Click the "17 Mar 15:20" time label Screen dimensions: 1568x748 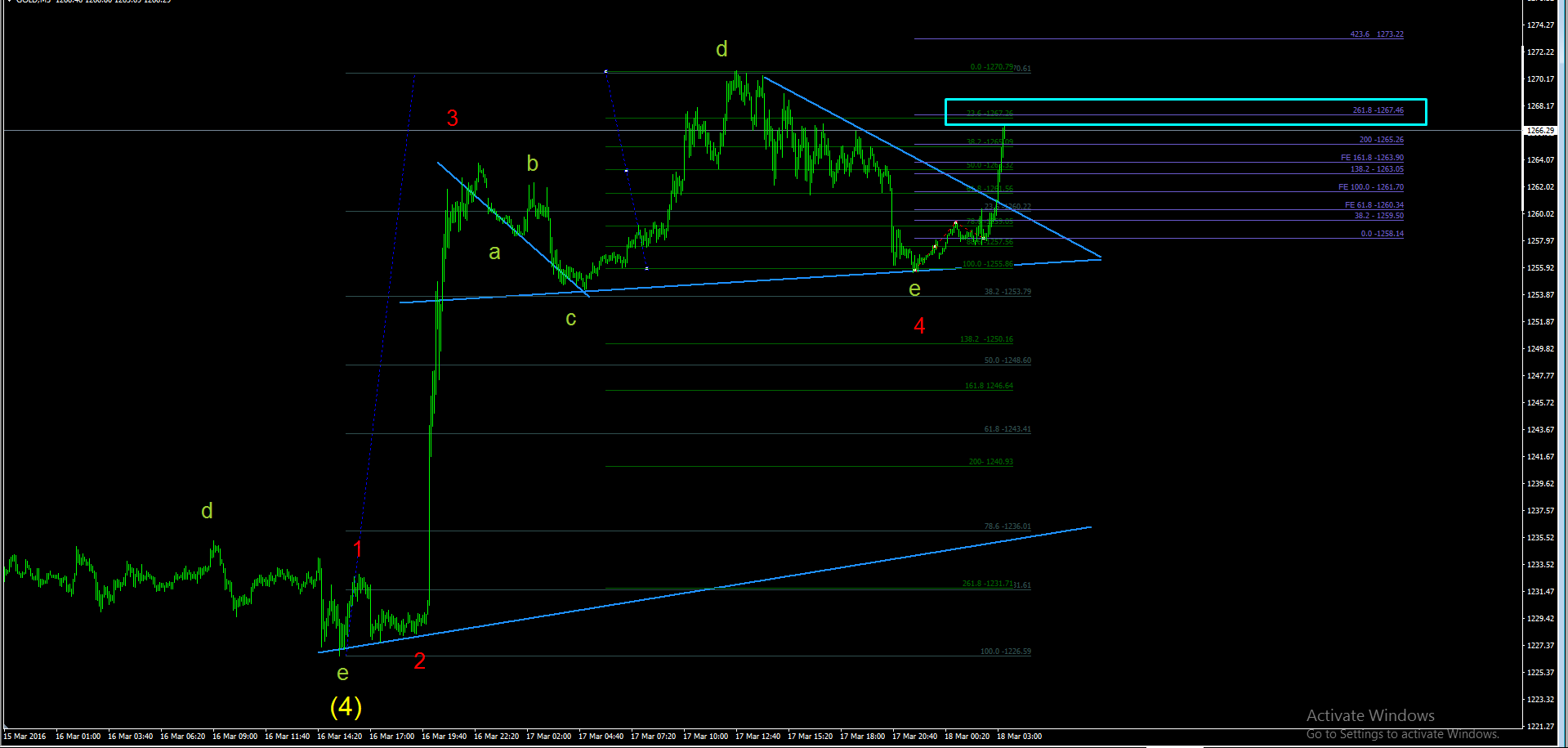810,737
